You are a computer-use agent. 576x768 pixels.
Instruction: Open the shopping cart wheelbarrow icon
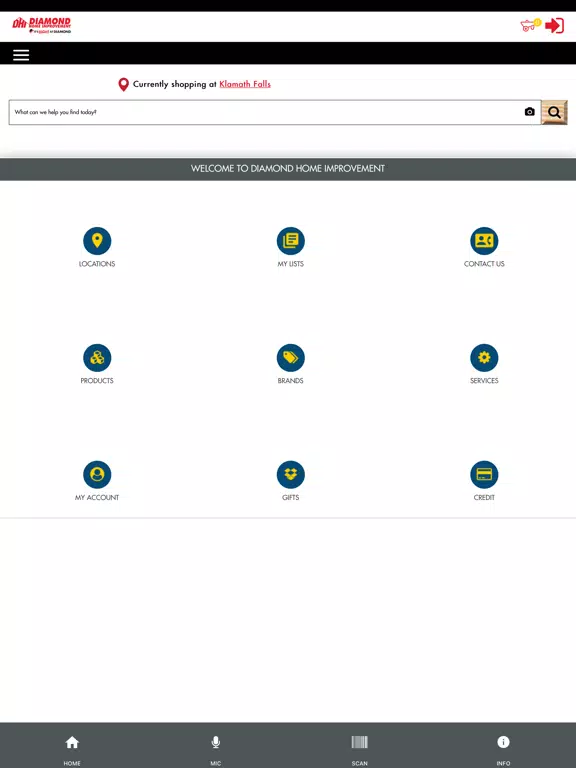coord(530,25)
